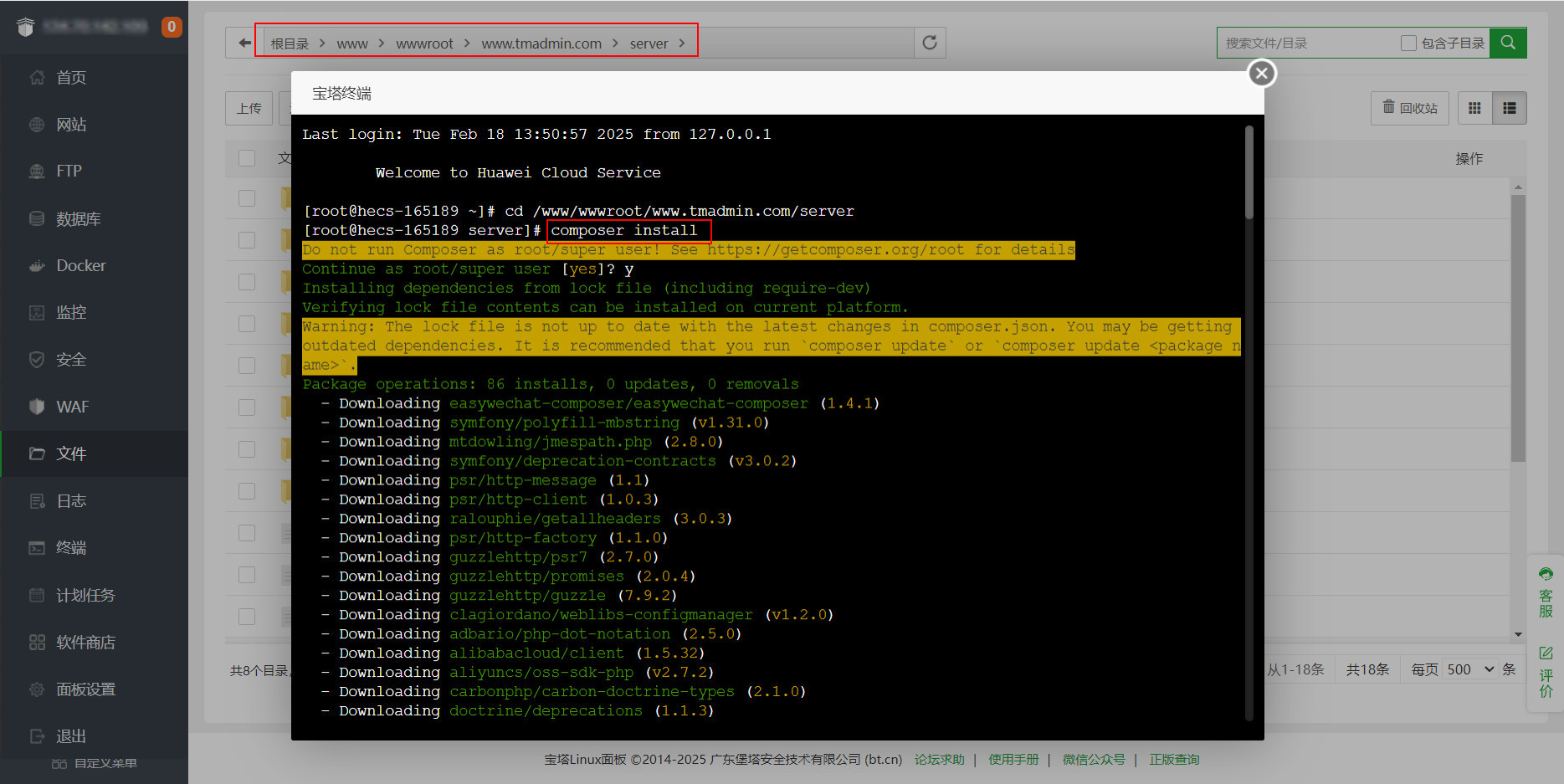Open 客服 customer service panel

tap(1546, 592)
